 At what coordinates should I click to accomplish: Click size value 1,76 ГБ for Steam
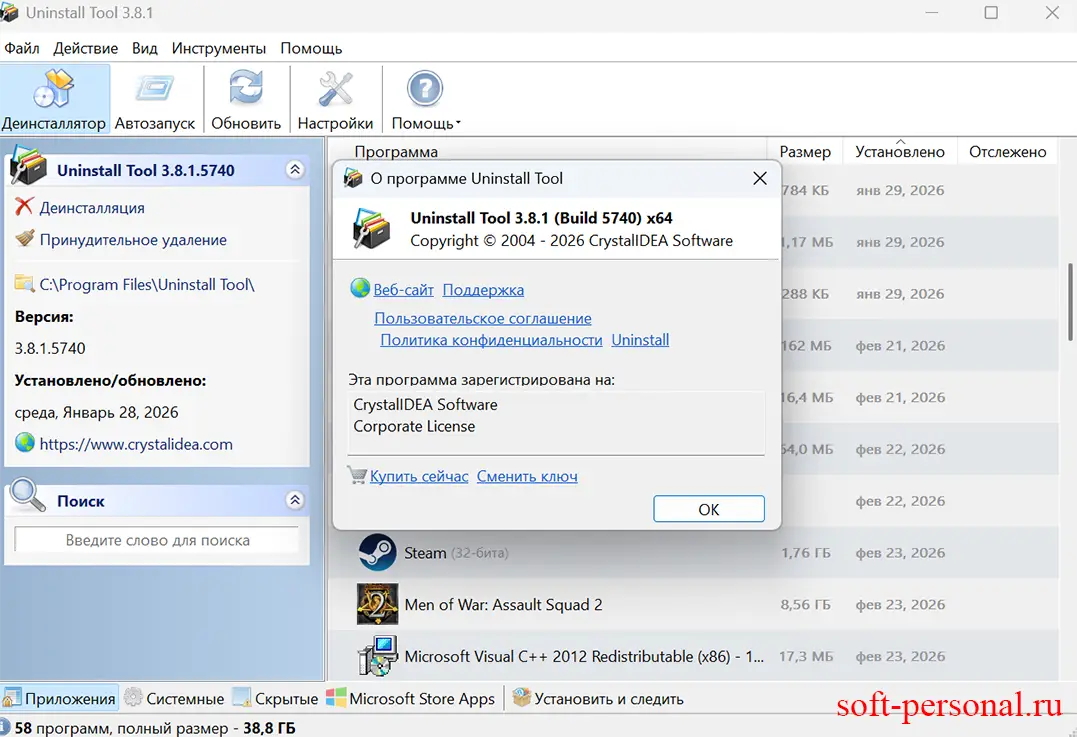click(x=805, y=553)
